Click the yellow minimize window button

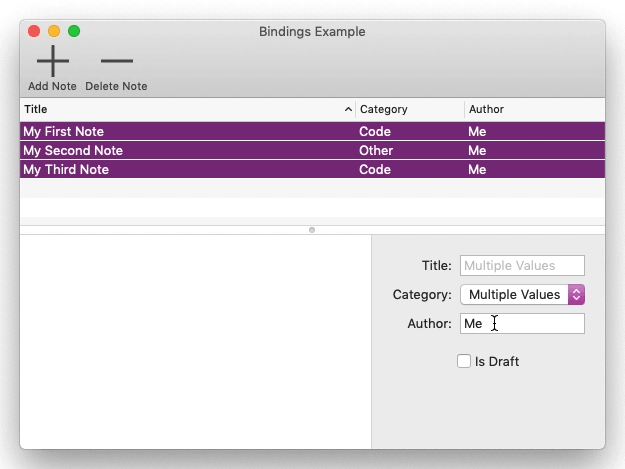pos(54,31)
